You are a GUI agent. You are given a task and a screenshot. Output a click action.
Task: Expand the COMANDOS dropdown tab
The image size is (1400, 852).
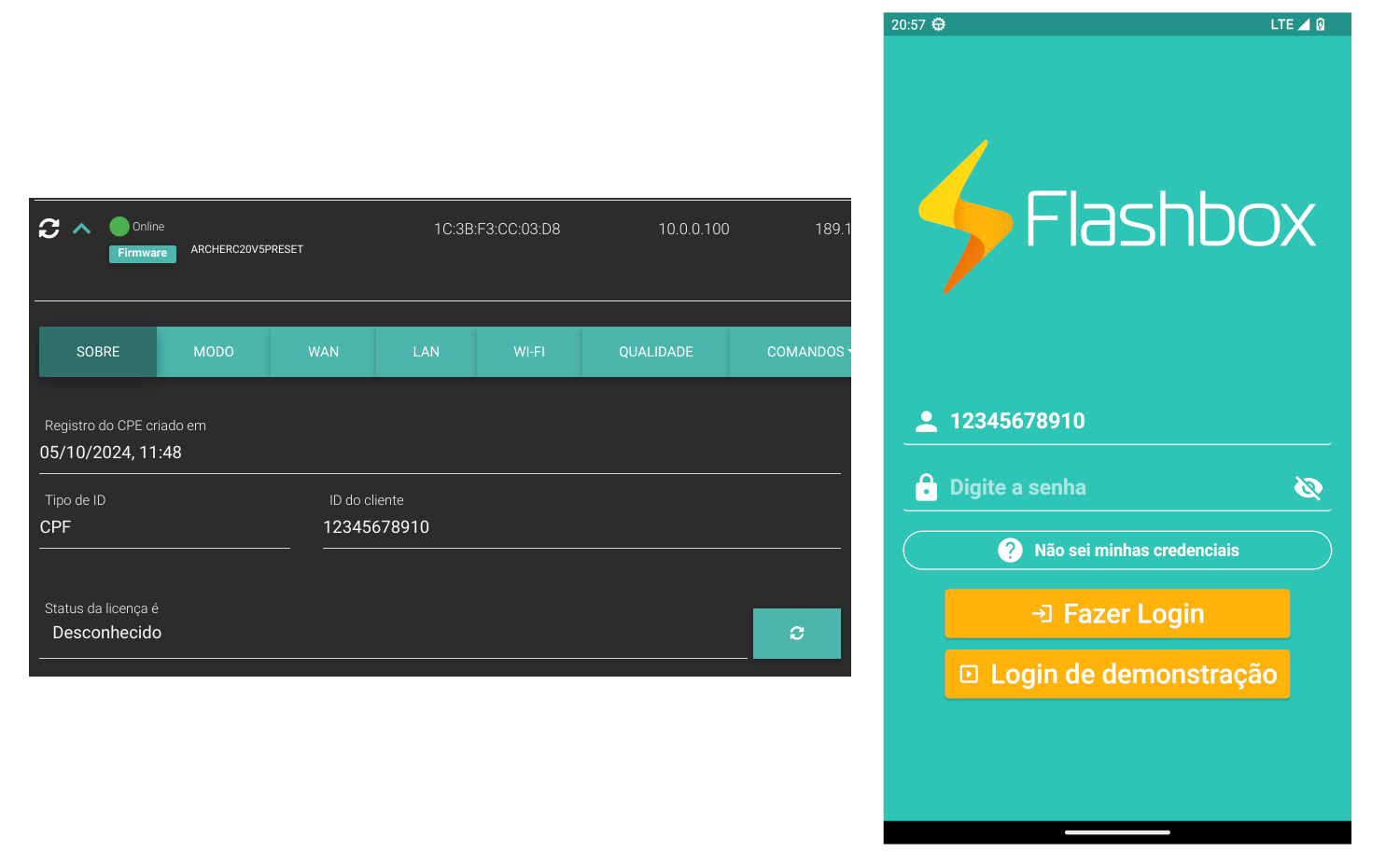point(791,352)
